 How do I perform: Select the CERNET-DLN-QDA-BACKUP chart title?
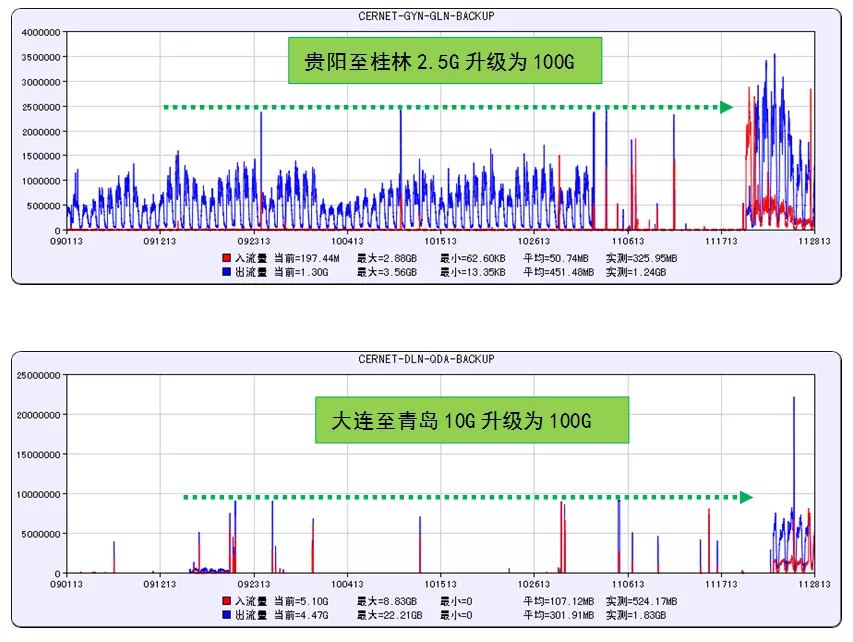[426, 359]
